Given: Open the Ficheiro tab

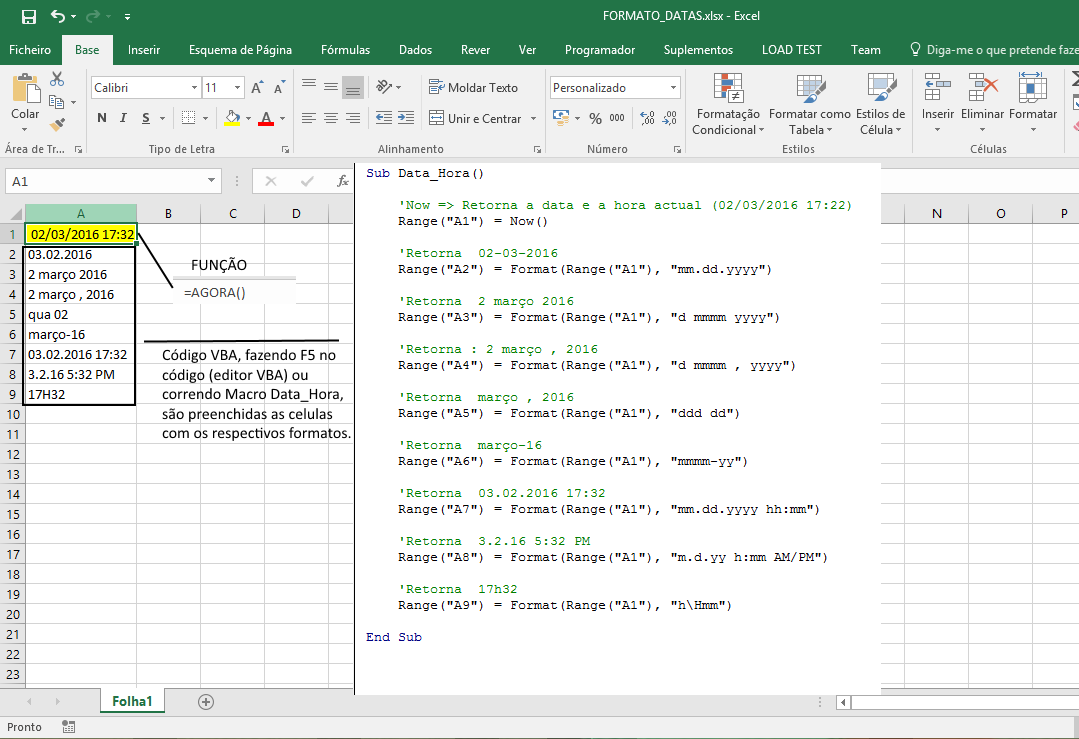Looking at the screenshot, I should pos(30,50).
